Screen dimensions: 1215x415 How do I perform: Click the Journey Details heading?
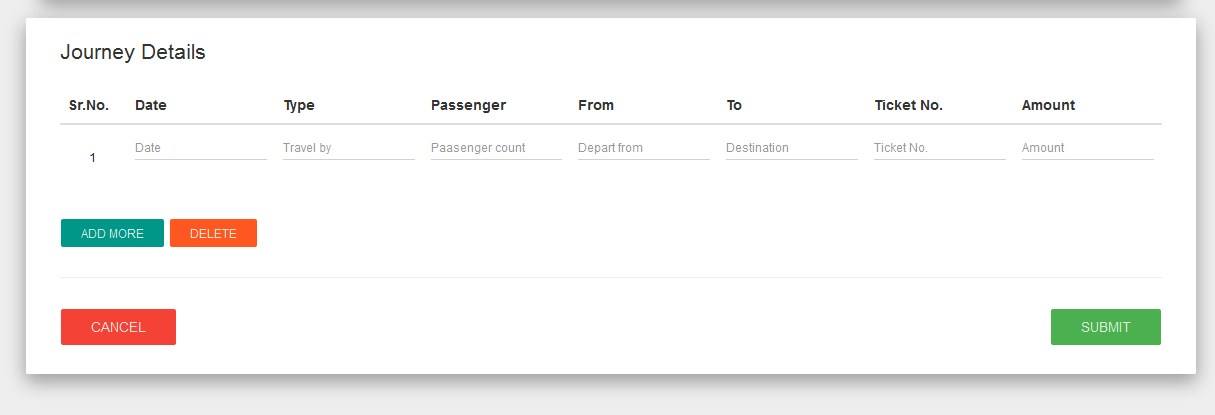point(133,53)
